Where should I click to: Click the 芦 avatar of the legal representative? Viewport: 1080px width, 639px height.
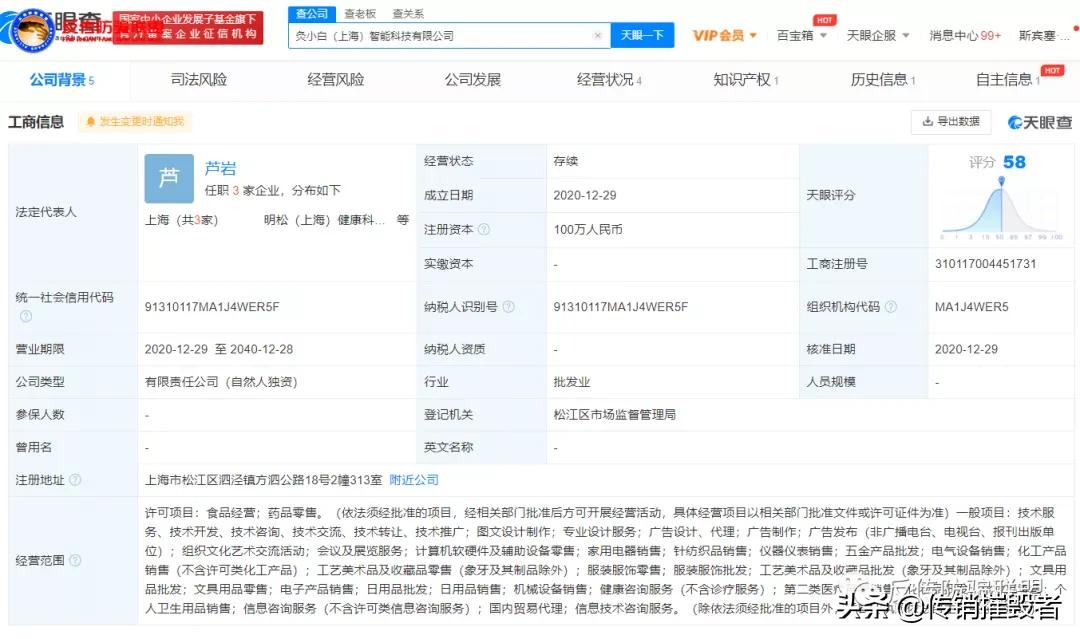click(168, 178)
